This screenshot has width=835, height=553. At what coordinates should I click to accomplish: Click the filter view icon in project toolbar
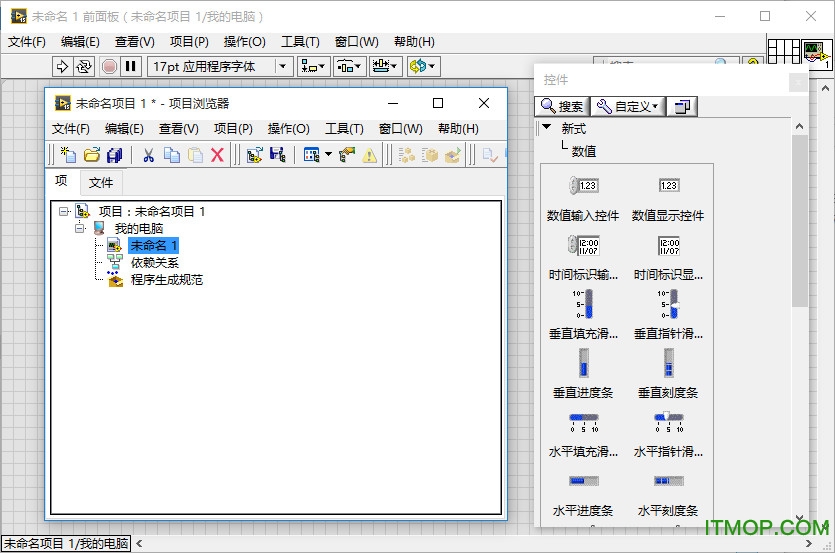pyautogui.click(x=312, y=155)
